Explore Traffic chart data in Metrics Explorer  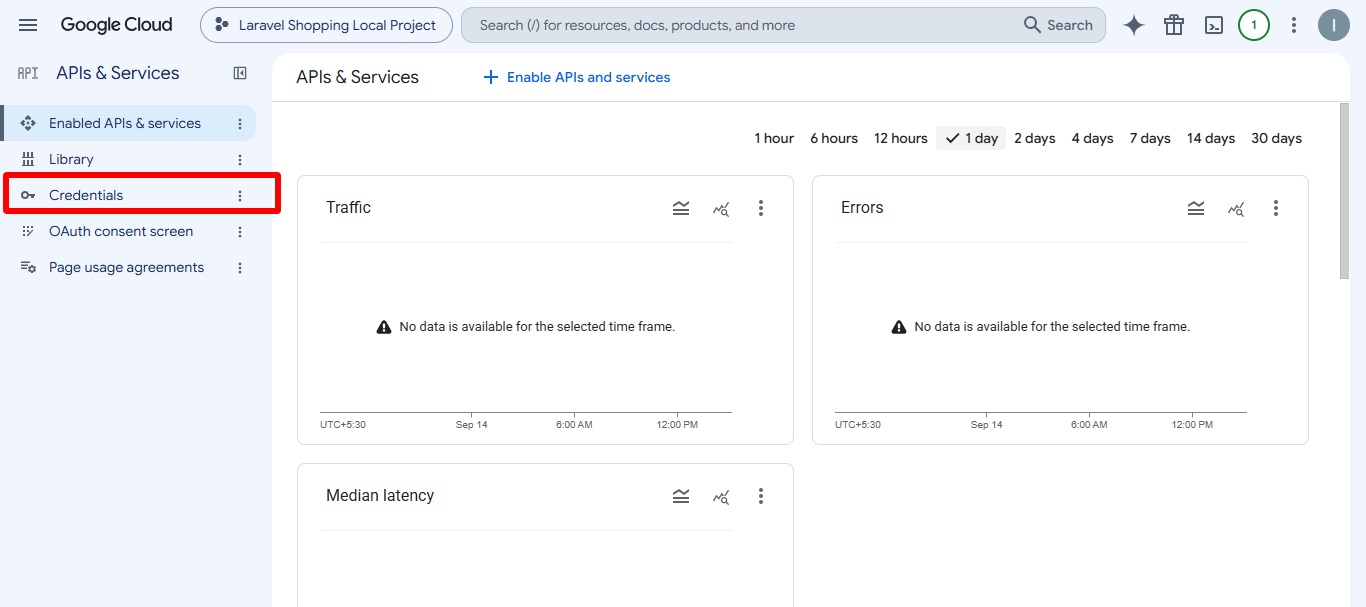tap(721, 208)
